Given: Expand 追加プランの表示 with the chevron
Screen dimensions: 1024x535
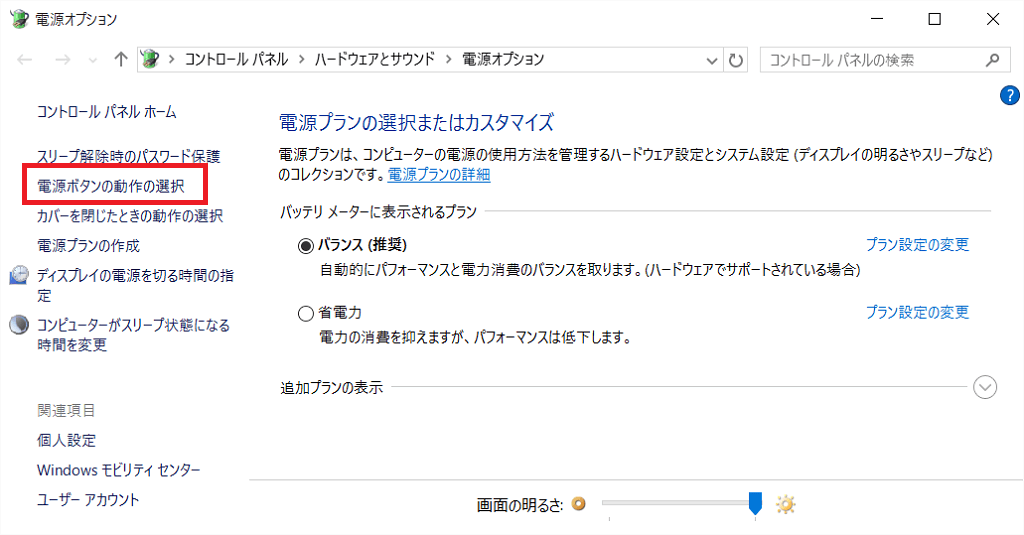Looking at the screenshot, I should click(985, 387).
